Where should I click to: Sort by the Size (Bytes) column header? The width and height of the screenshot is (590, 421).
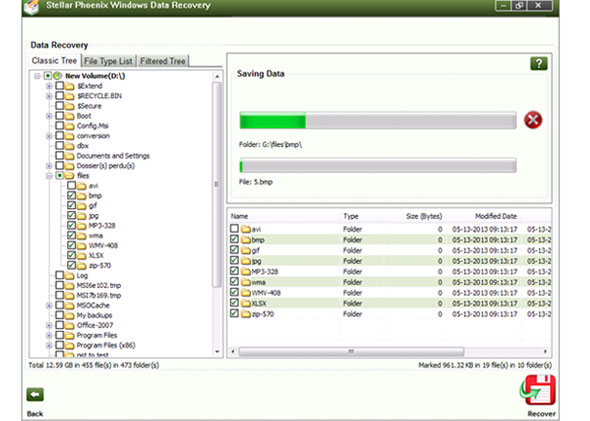(424, 216)
